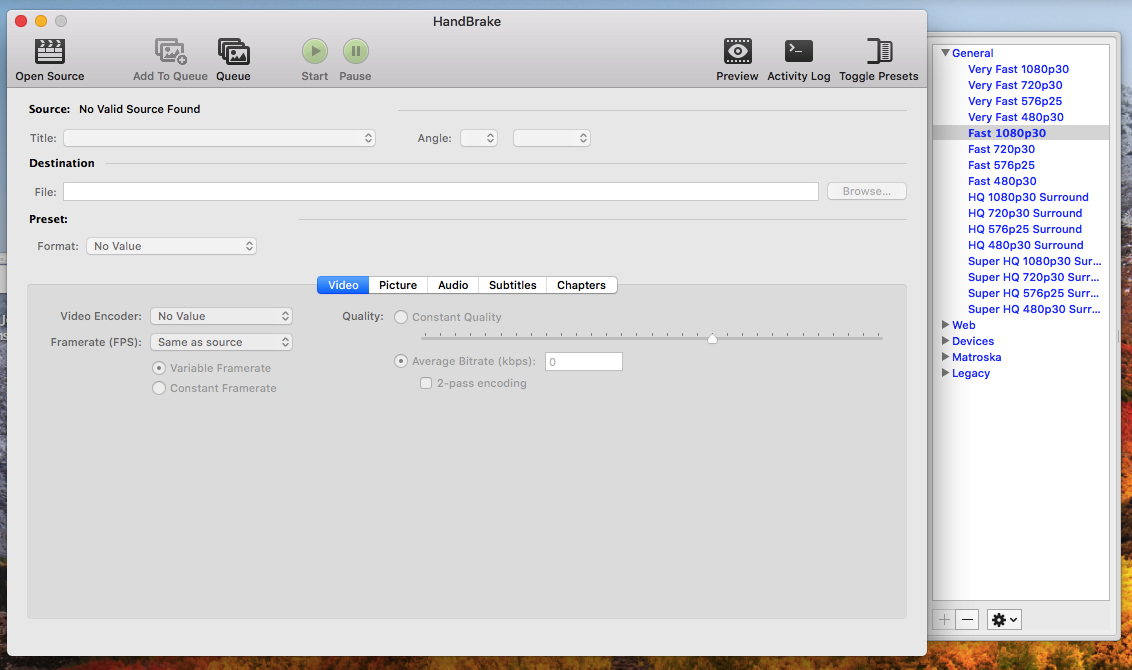
Task: Select the Fast 576p25 preset
Action: coord(1001,165)
